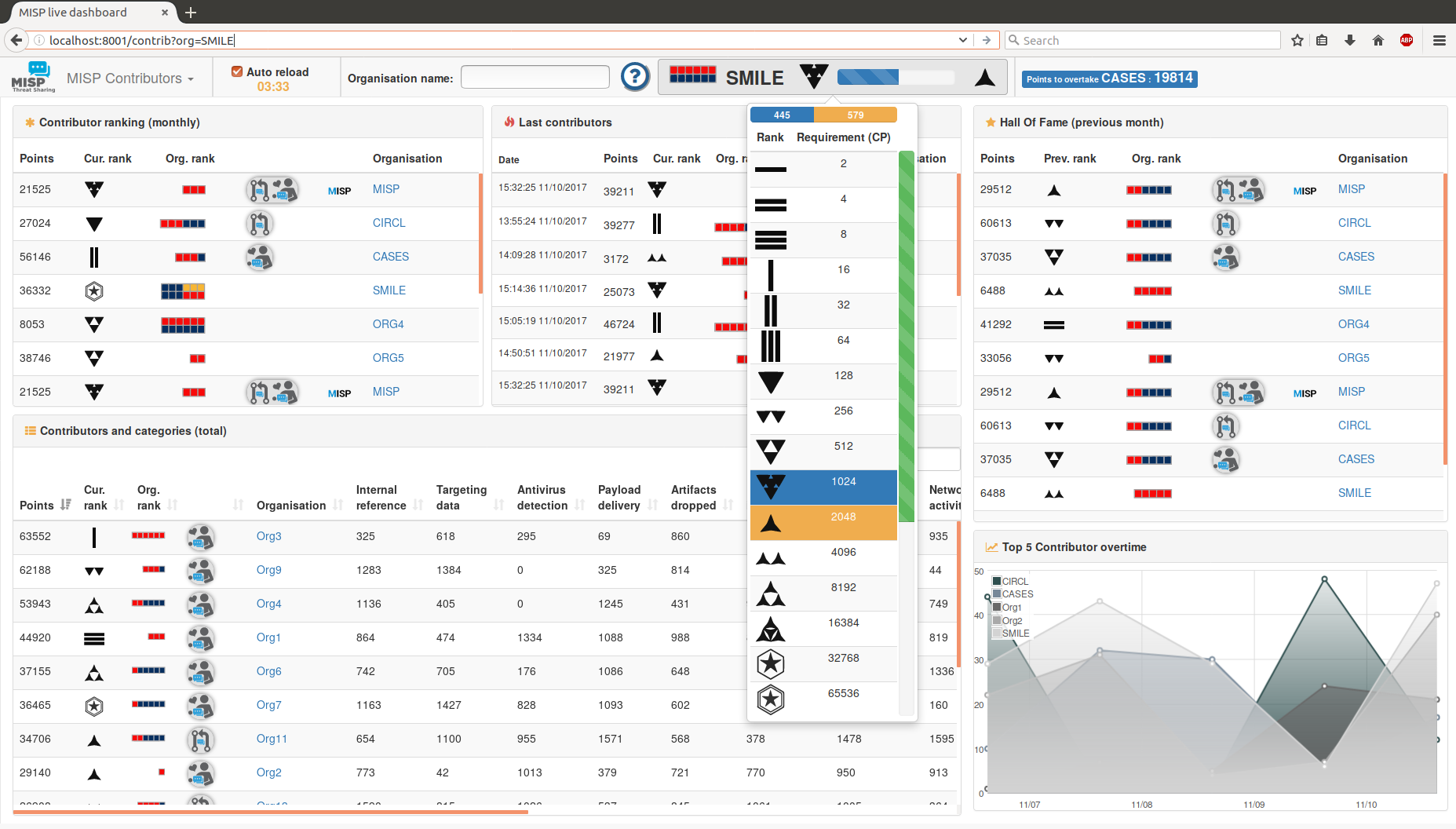Expand the address bar history dropdown arrow
The width and height of the screenshot is (1456, 829).
[x=963, y=39]
